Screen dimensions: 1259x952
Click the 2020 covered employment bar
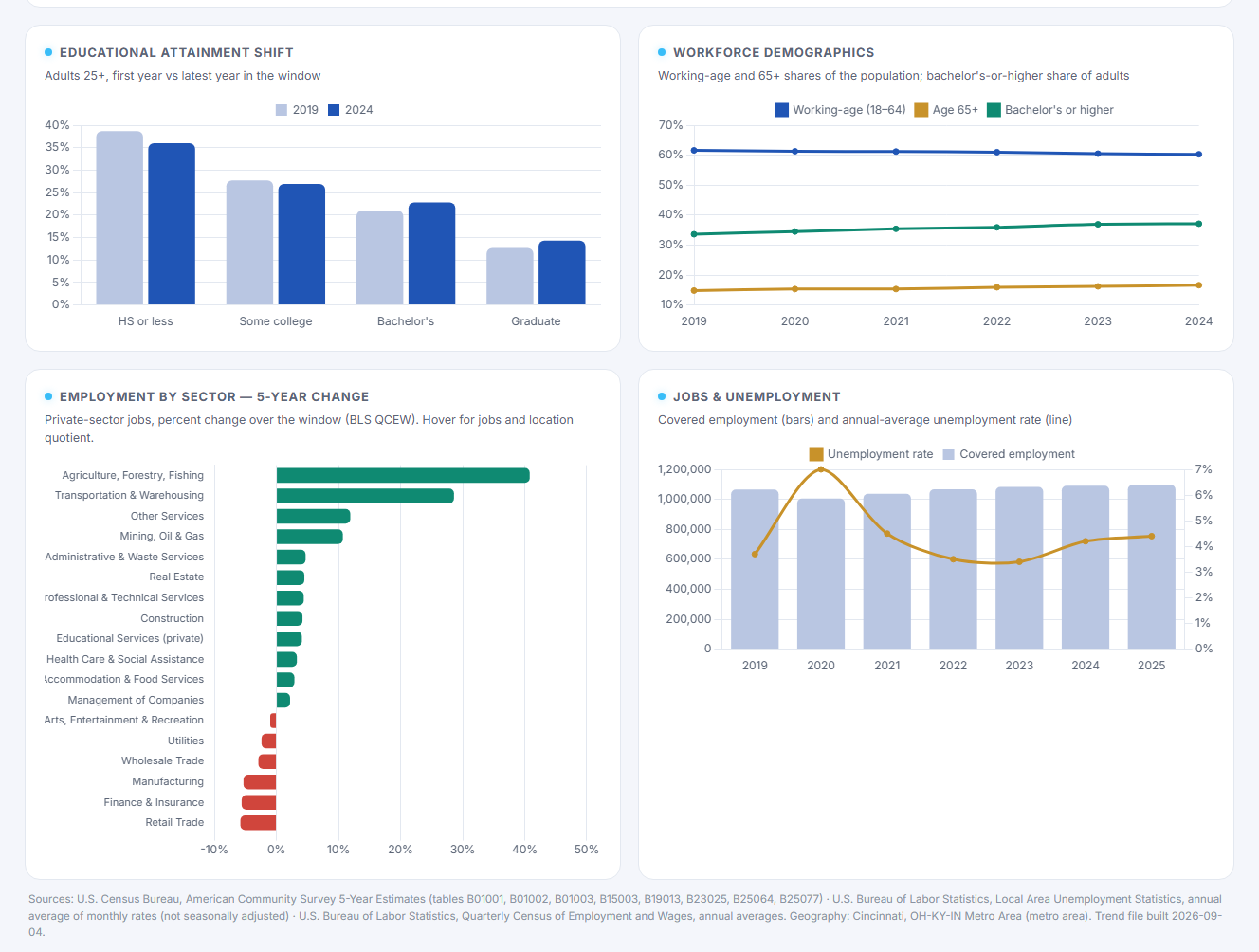tap(821, 574)
